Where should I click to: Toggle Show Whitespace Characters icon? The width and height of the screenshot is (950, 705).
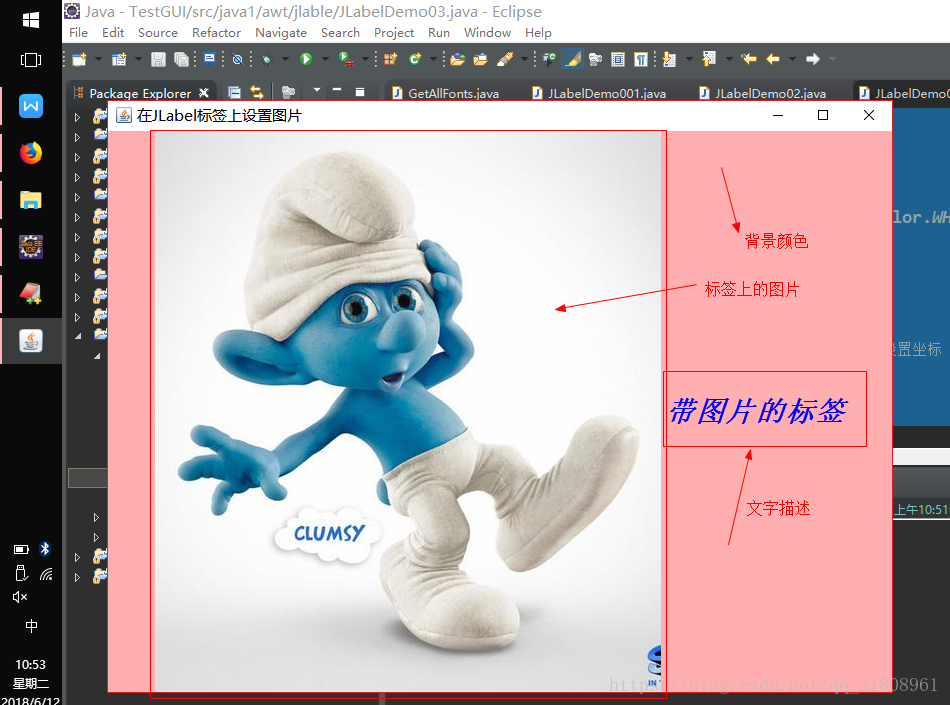tap(640, 59)
